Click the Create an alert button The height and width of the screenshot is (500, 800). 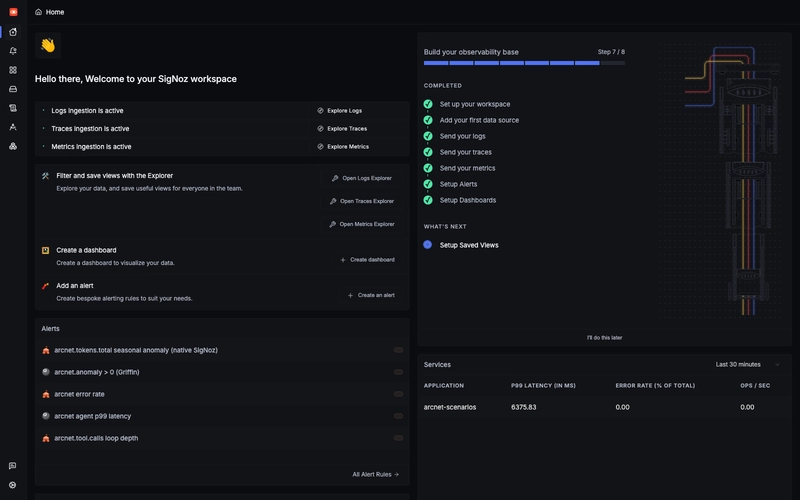point(371,295)
